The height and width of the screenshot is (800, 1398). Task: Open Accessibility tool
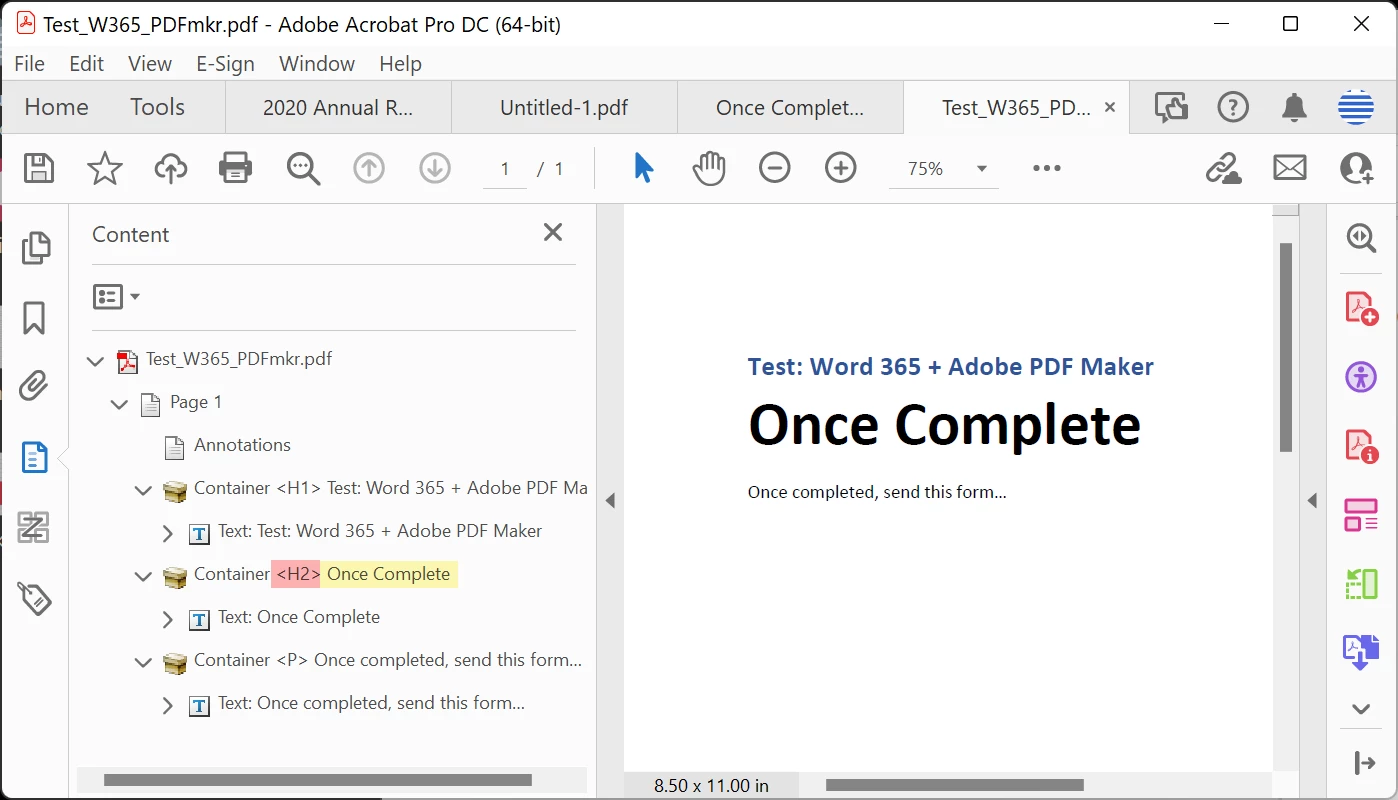point(1361,377)
